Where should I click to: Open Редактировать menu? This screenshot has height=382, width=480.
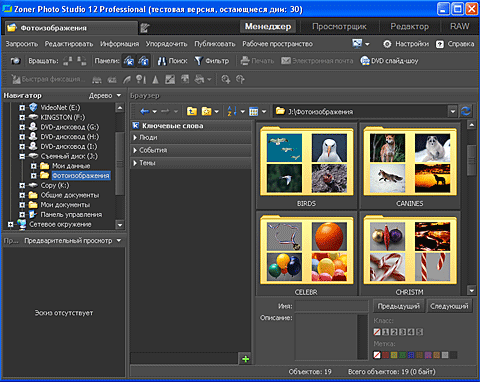[69, 44]
